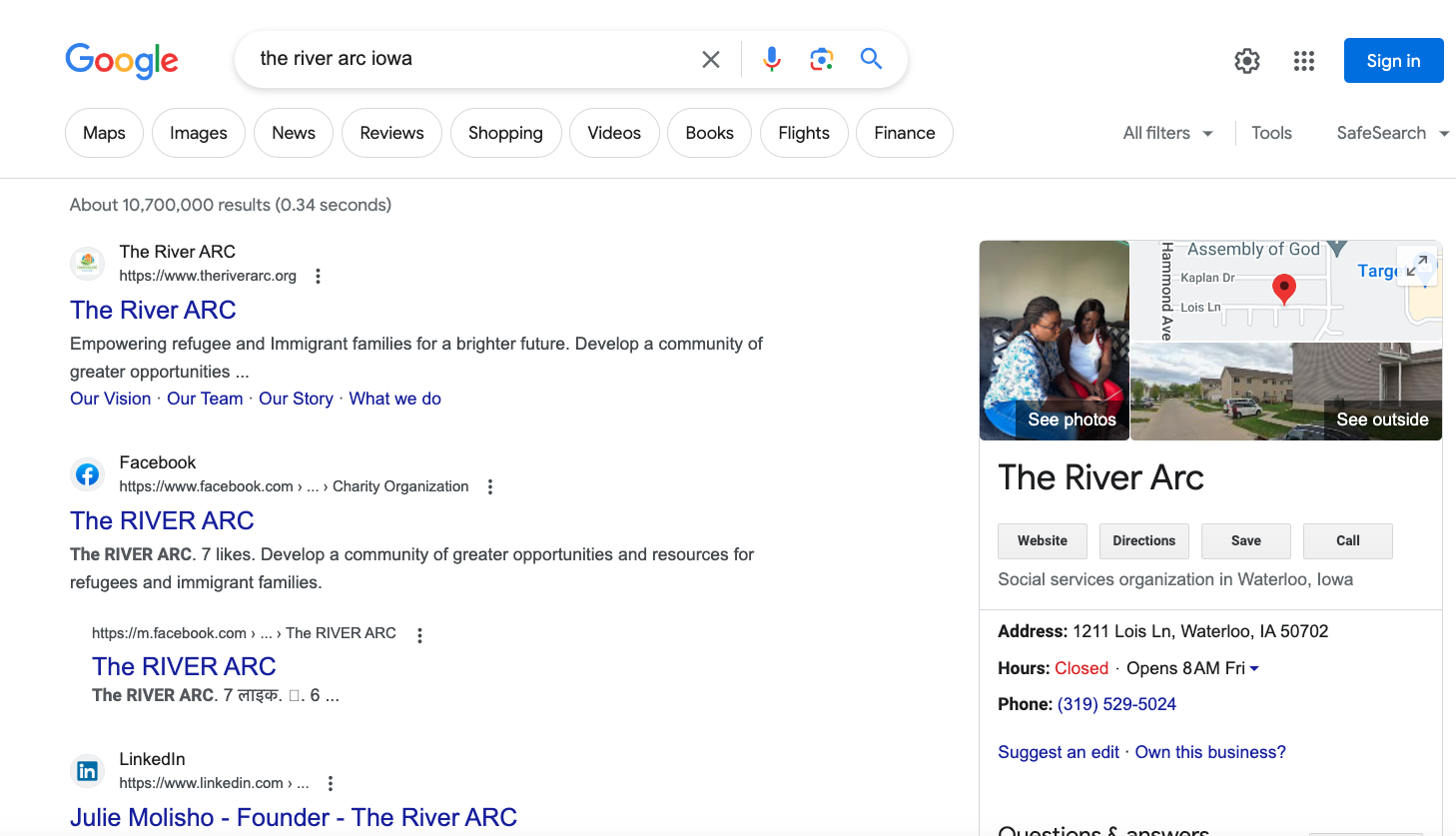Clear the search box with X icon
The image size is (1456, 836).
click(711, 59)
